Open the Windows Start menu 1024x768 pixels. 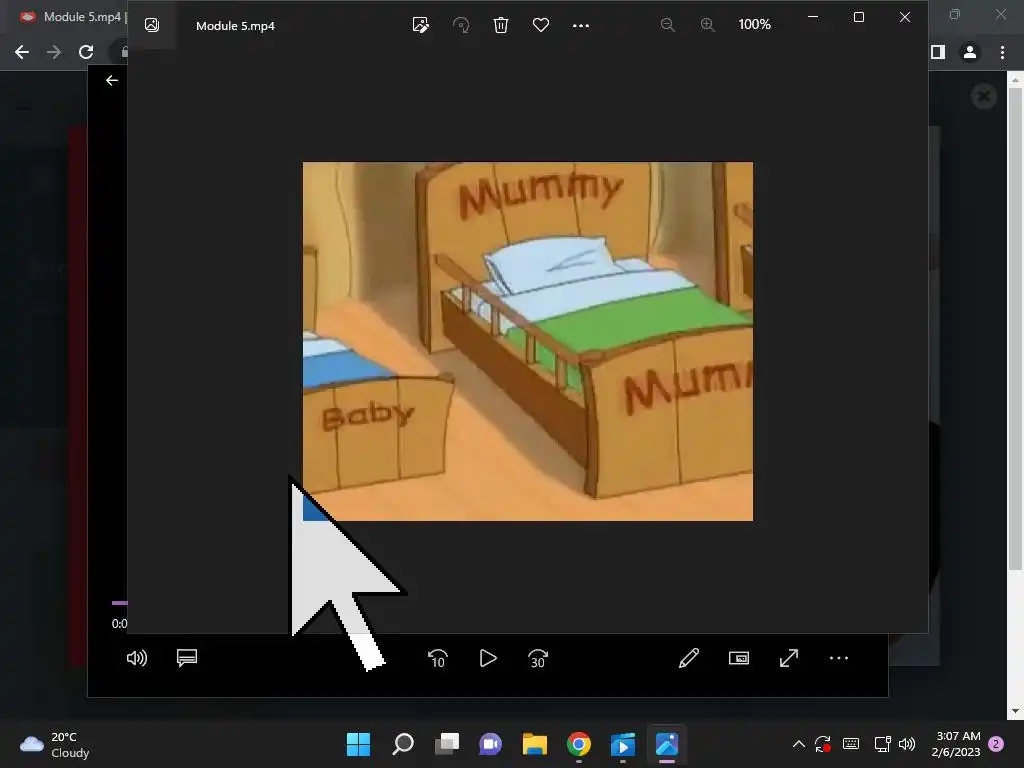click(358, 744)
